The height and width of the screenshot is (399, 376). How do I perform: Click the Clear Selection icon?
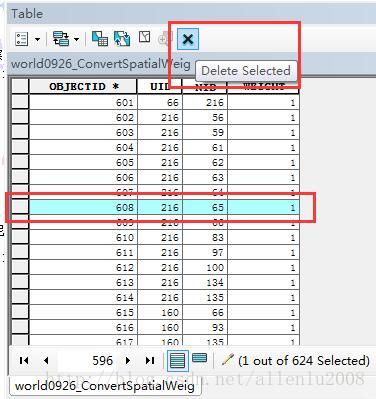click(x=144, y=37)
